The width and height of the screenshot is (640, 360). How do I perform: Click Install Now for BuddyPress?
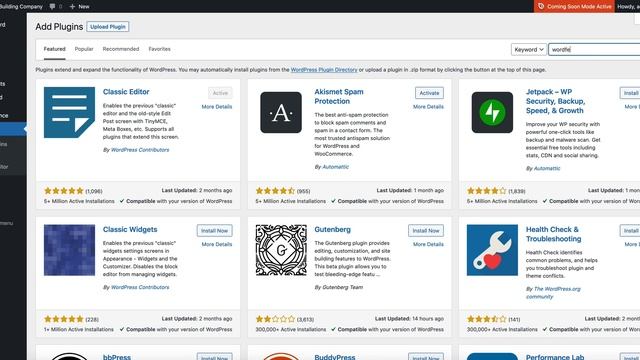(x=426, y=357)
